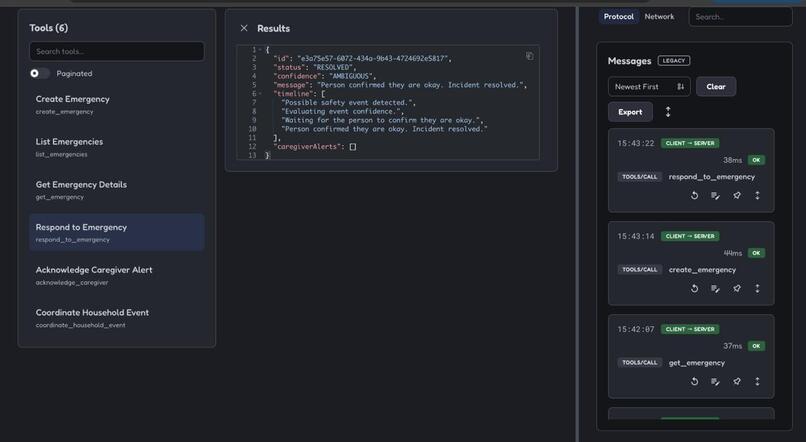Click the TOOLS/CALL tag beside create_emergency

point(639,270)
